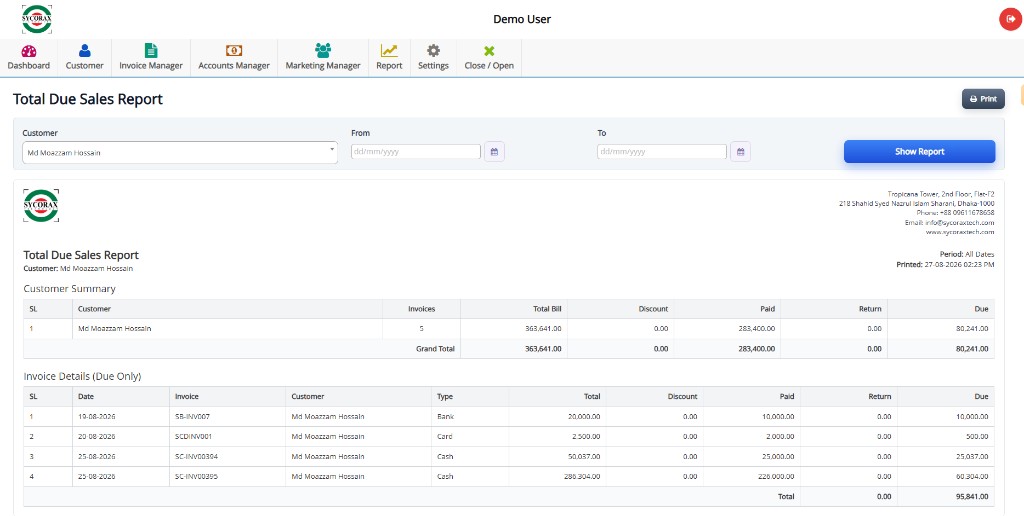Click date 19-08-2026 in invoice details
Viewport: 1024px width, 516px height.
(97, 417)
